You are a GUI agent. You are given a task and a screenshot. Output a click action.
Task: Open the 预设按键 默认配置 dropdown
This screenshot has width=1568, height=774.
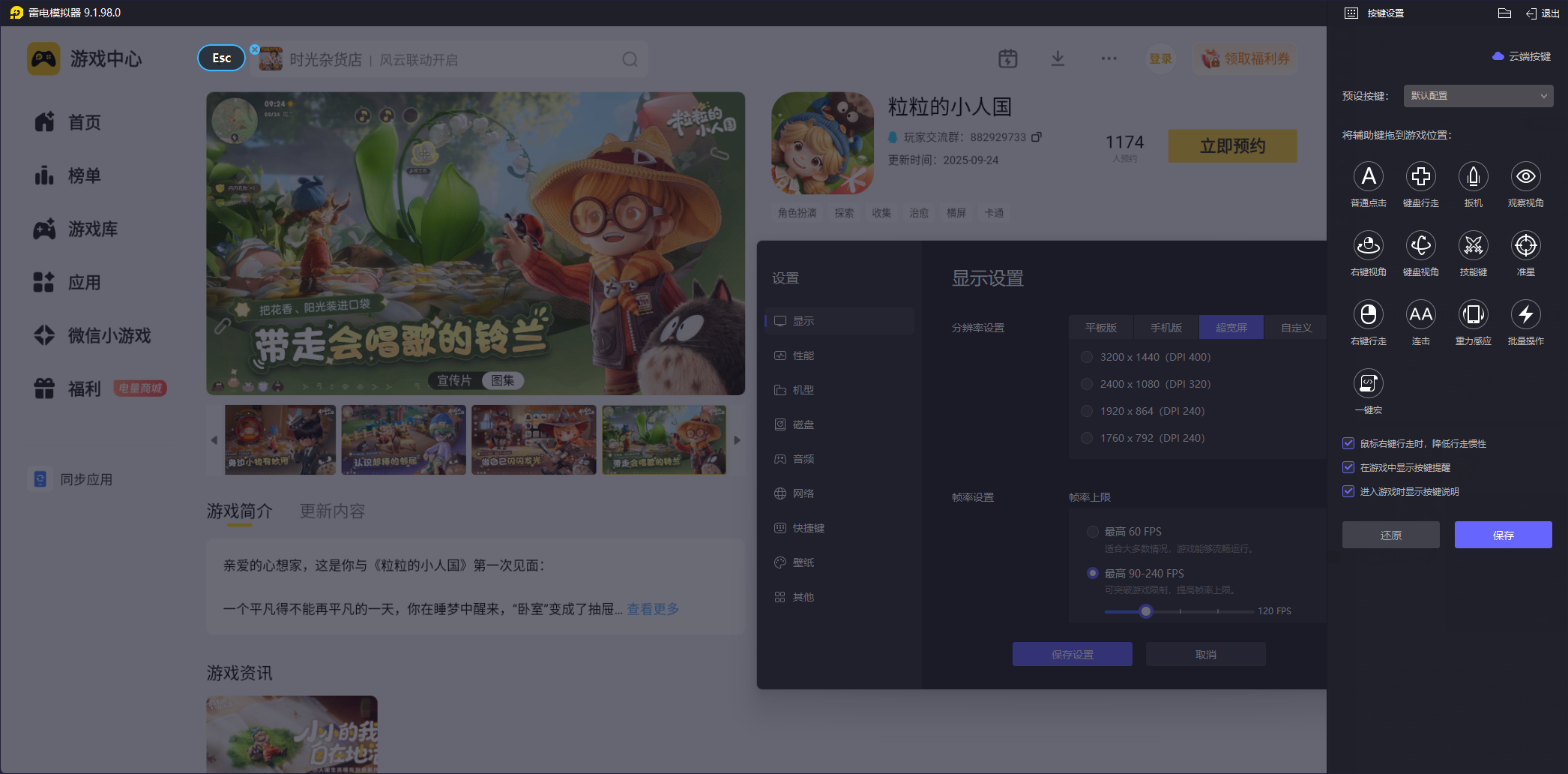(x=1478, y=96)
